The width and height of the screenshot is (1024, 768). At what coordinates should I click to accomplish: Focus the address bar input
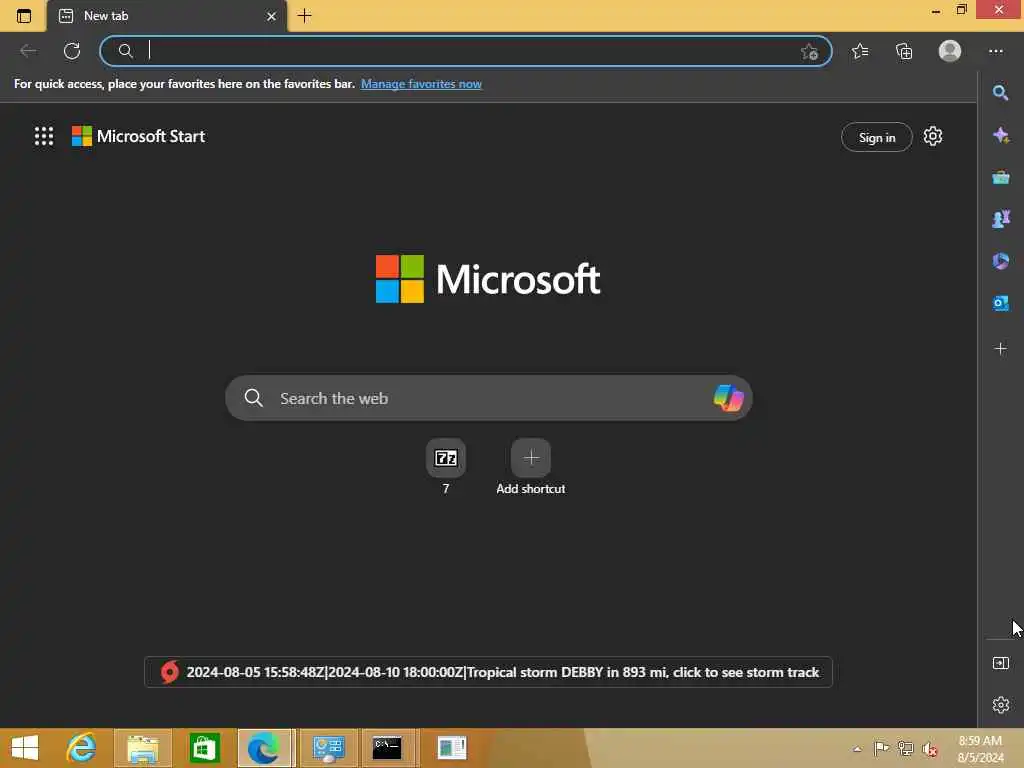(467, 51)
